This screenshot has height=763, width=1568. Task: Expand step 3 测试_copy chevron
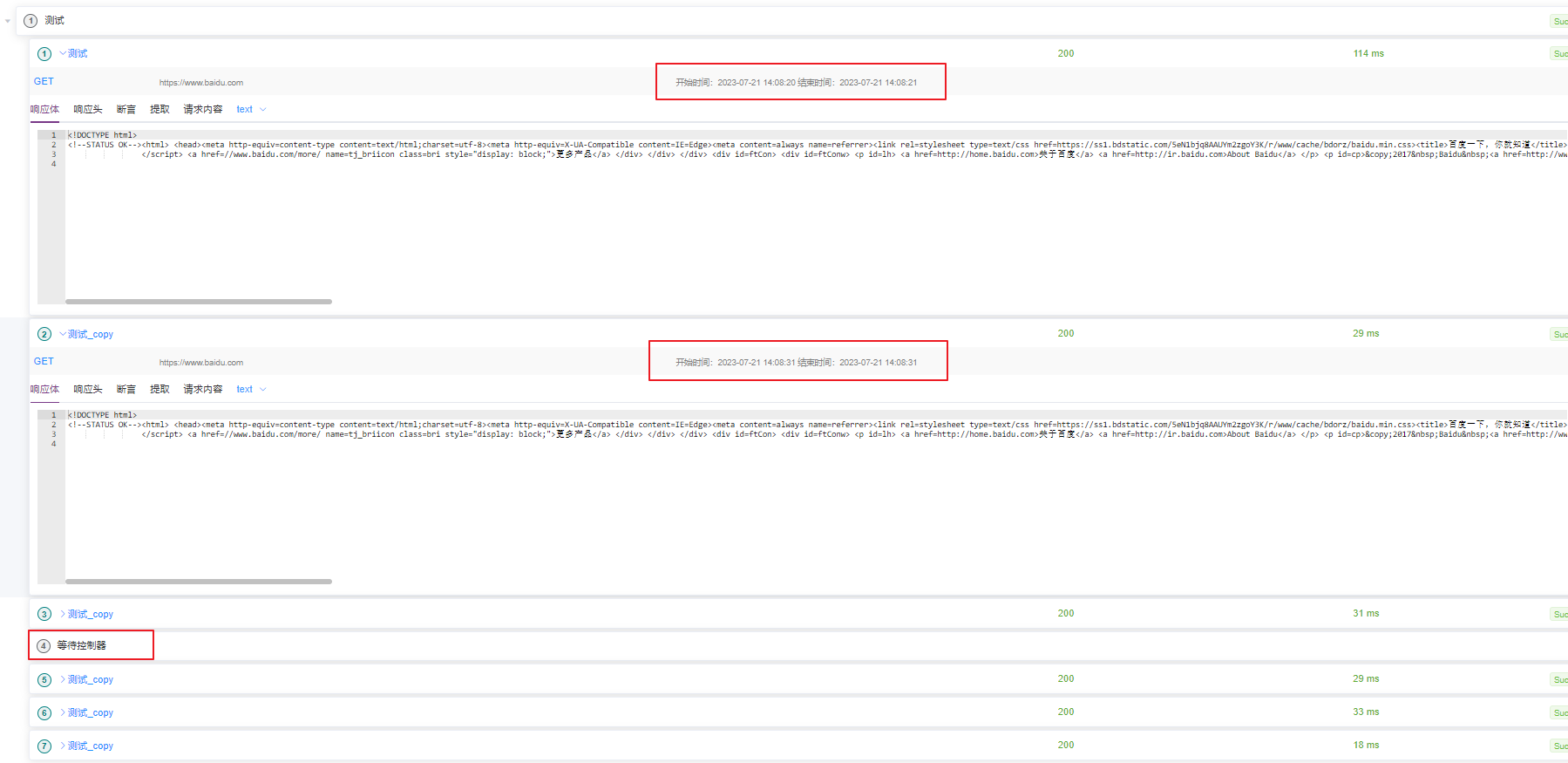63,614
